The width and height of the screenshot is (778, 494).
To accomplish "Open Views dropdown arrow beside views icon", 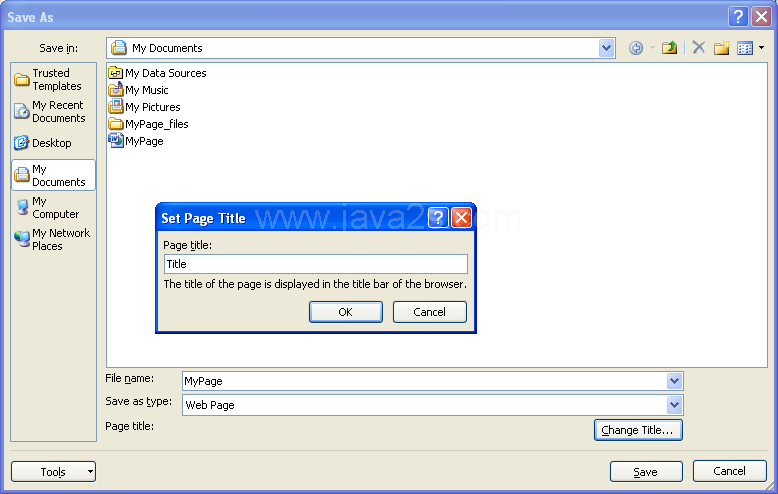I will pos(761,48).
